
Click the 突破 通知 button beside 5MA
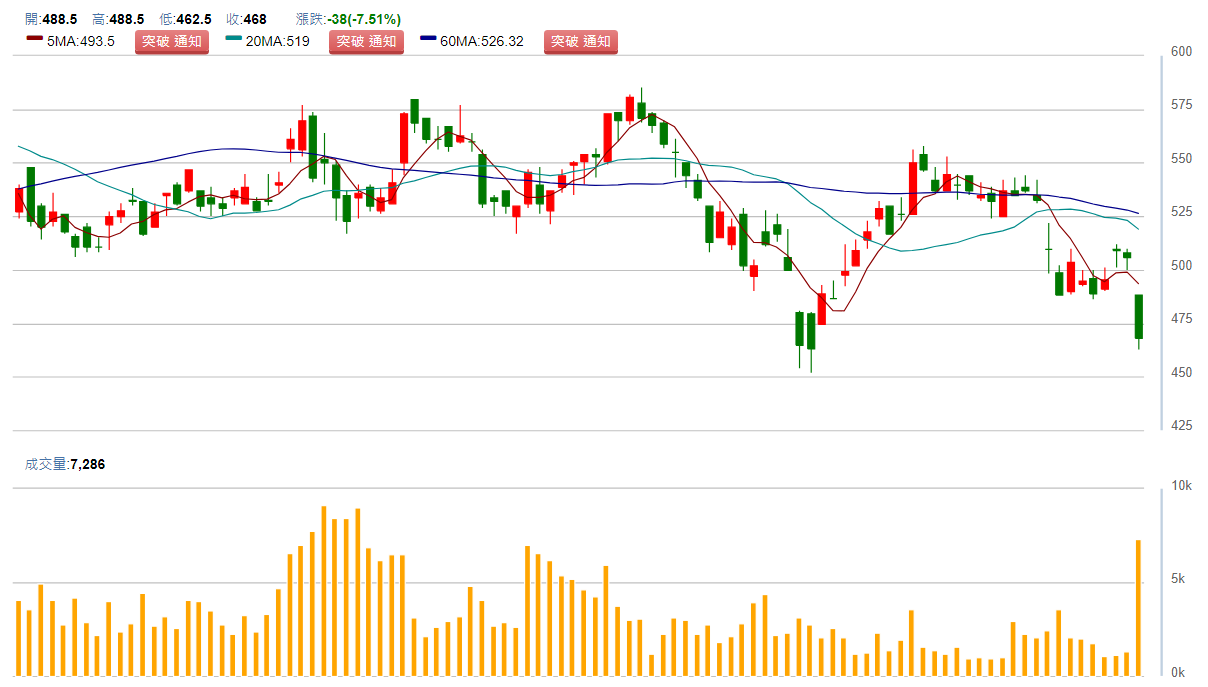172,42
